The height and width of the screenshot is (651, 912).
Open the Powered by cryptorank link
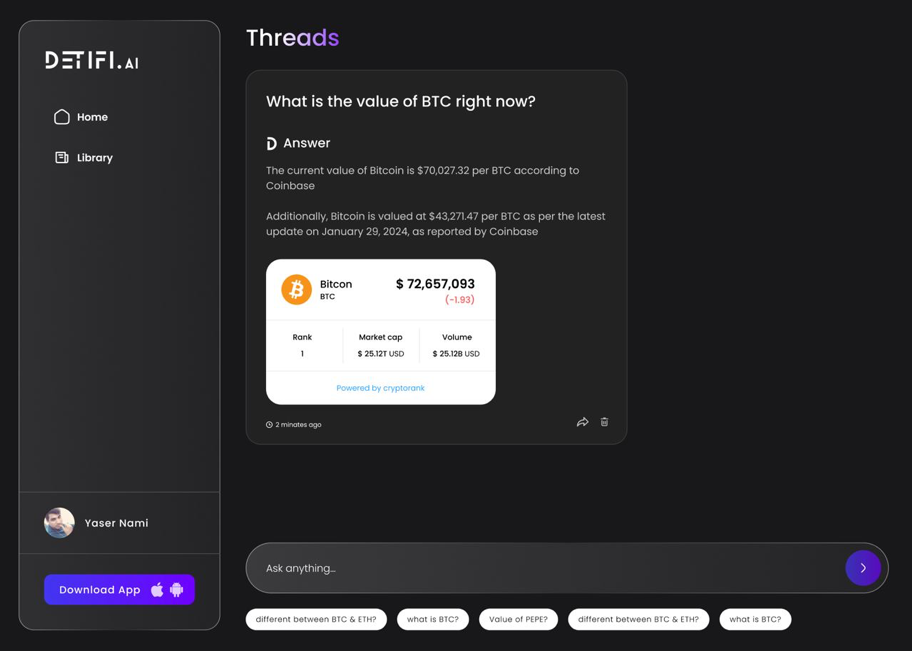pyautogui.click(x=380, y=388)
